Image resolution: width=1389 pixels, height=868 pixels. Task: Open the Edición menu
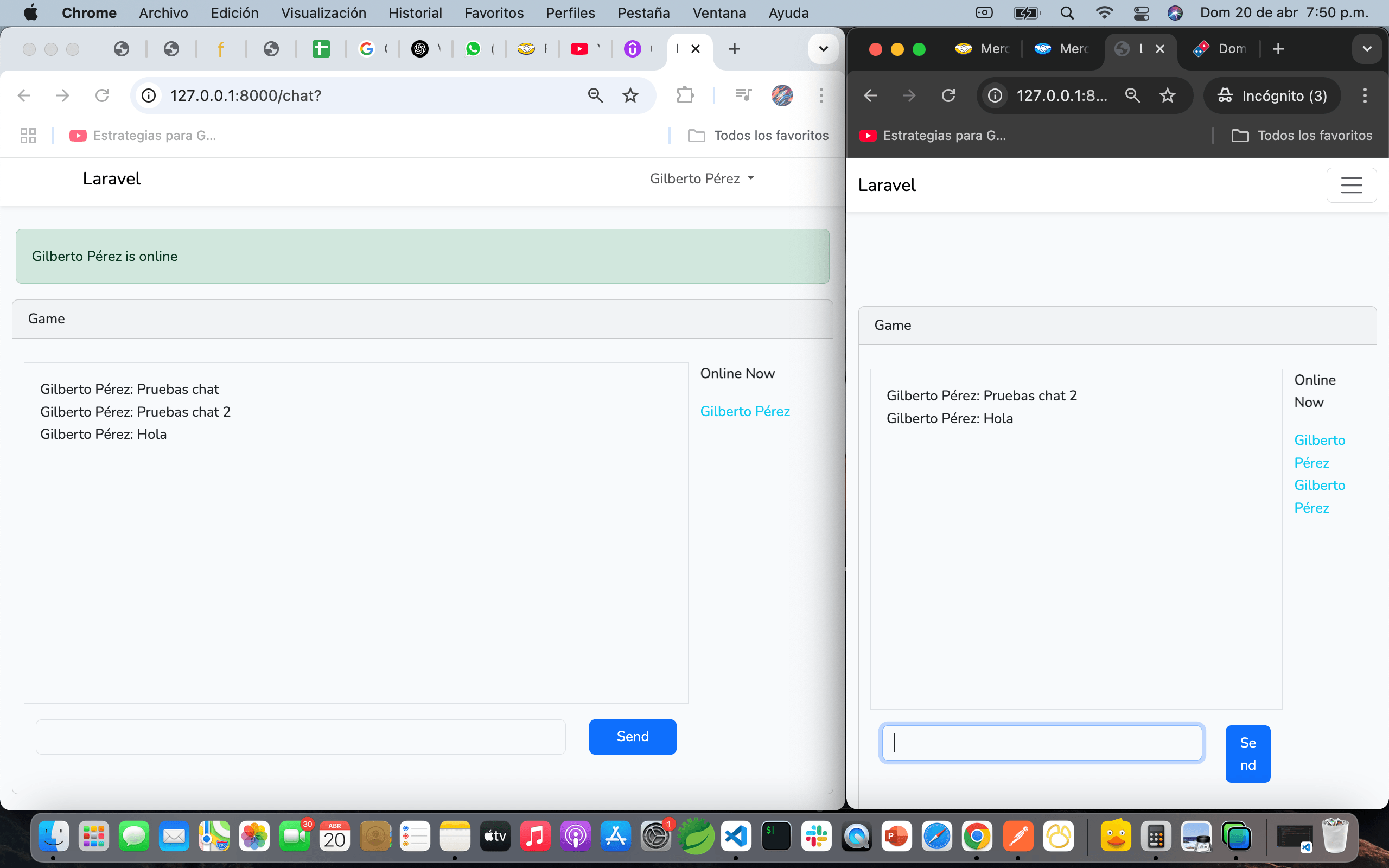point(234,12)
